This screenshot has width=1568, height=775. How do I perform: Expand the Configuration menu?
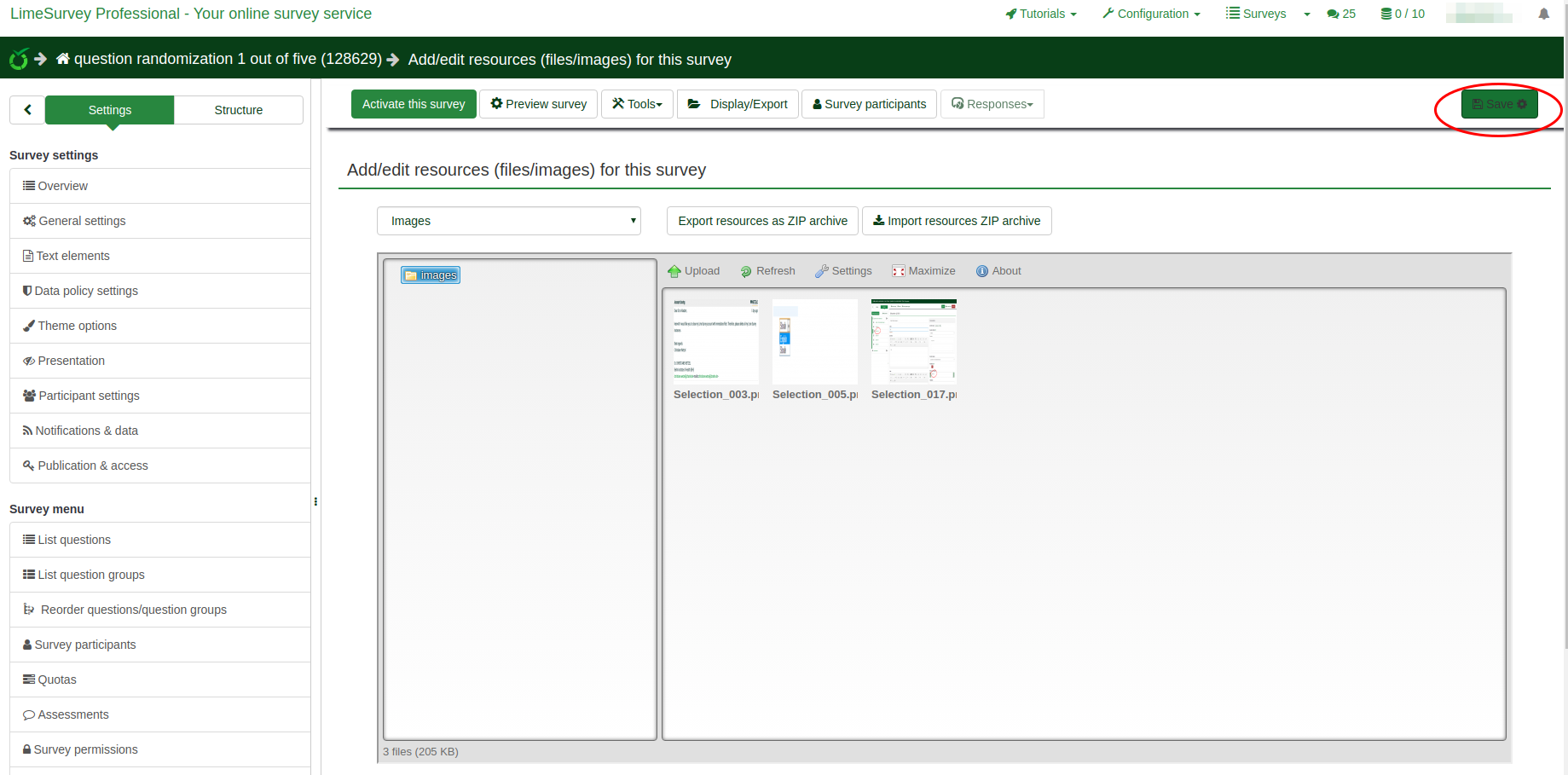click(x=1151, y=14)
